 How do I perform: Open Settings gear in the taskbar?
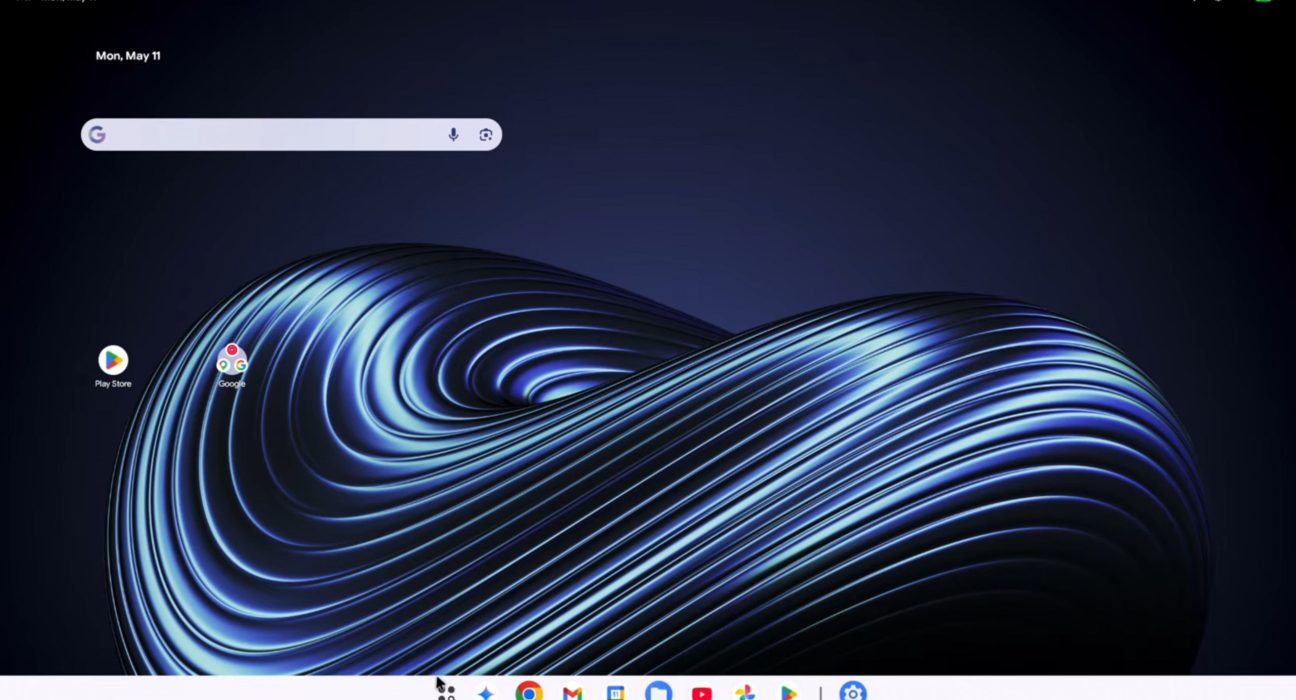coord(852,692)
